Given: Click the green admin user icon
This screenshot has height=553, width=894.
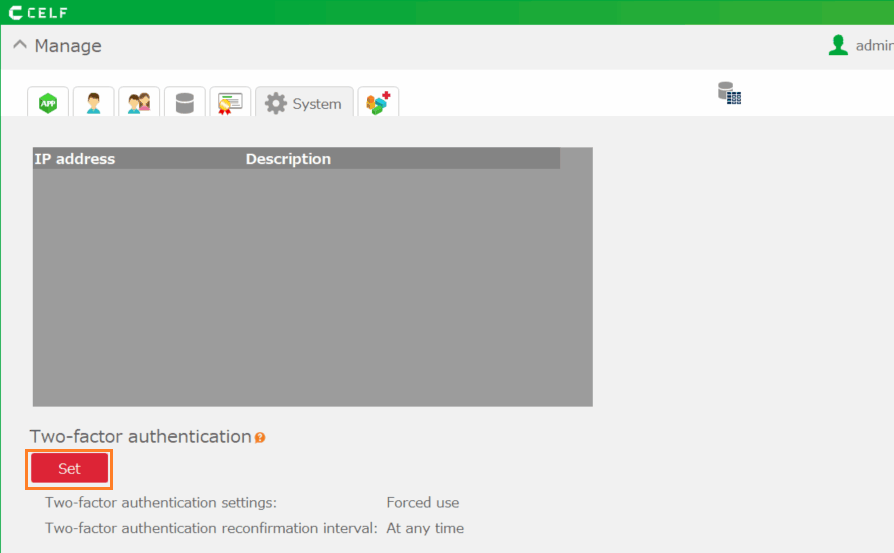Looking at the screenshot, I should coord(838,45).
